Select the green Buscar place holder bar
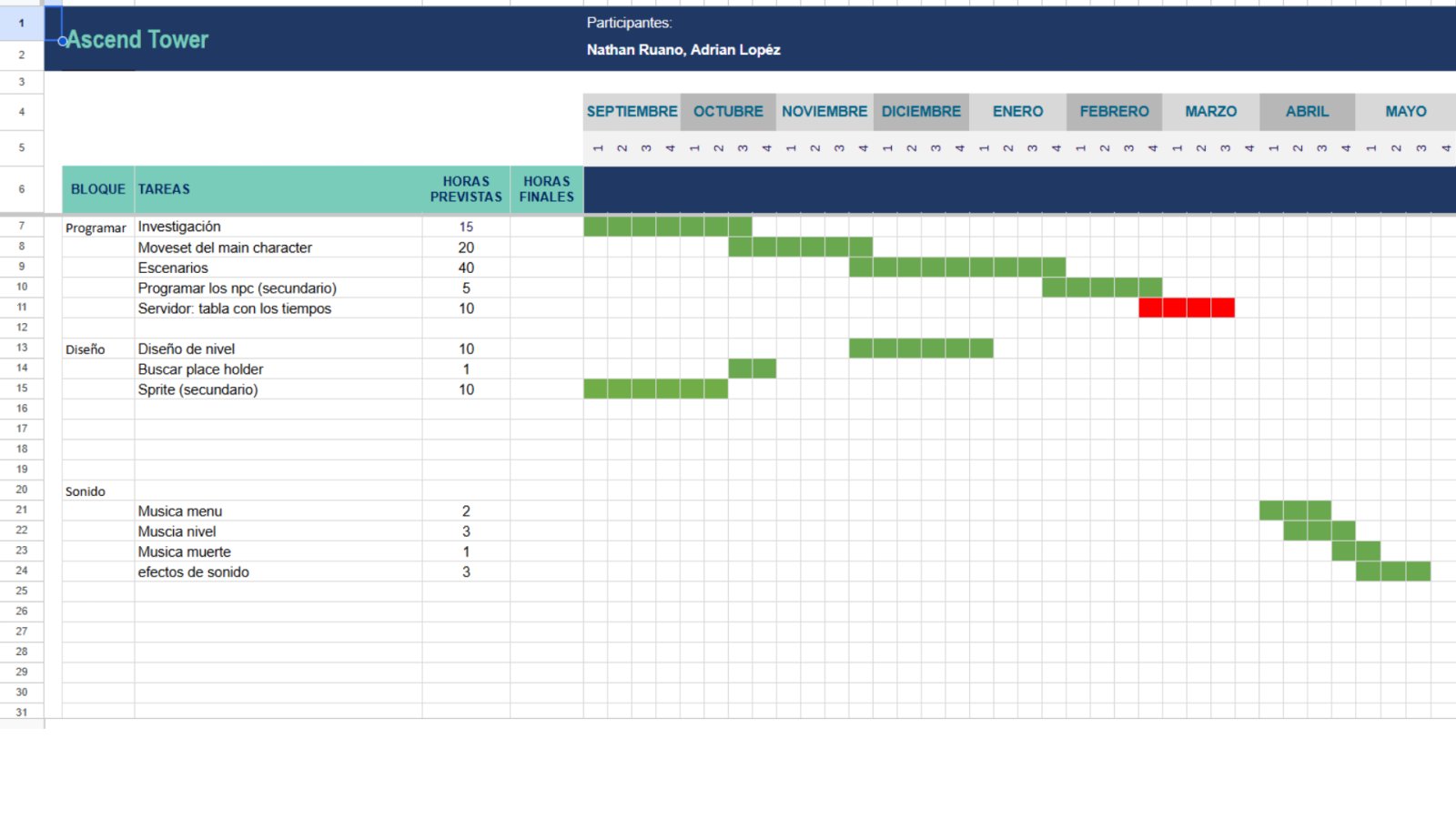 click(x=753, y=369)
